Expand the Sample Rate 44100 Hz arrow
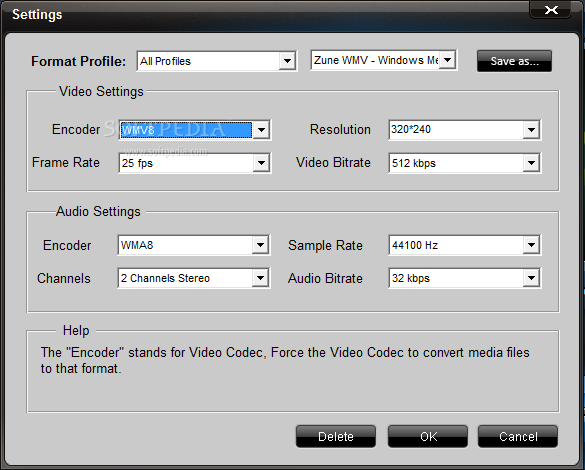Viewport: 585px width, 470px height. tap(531, 245)
